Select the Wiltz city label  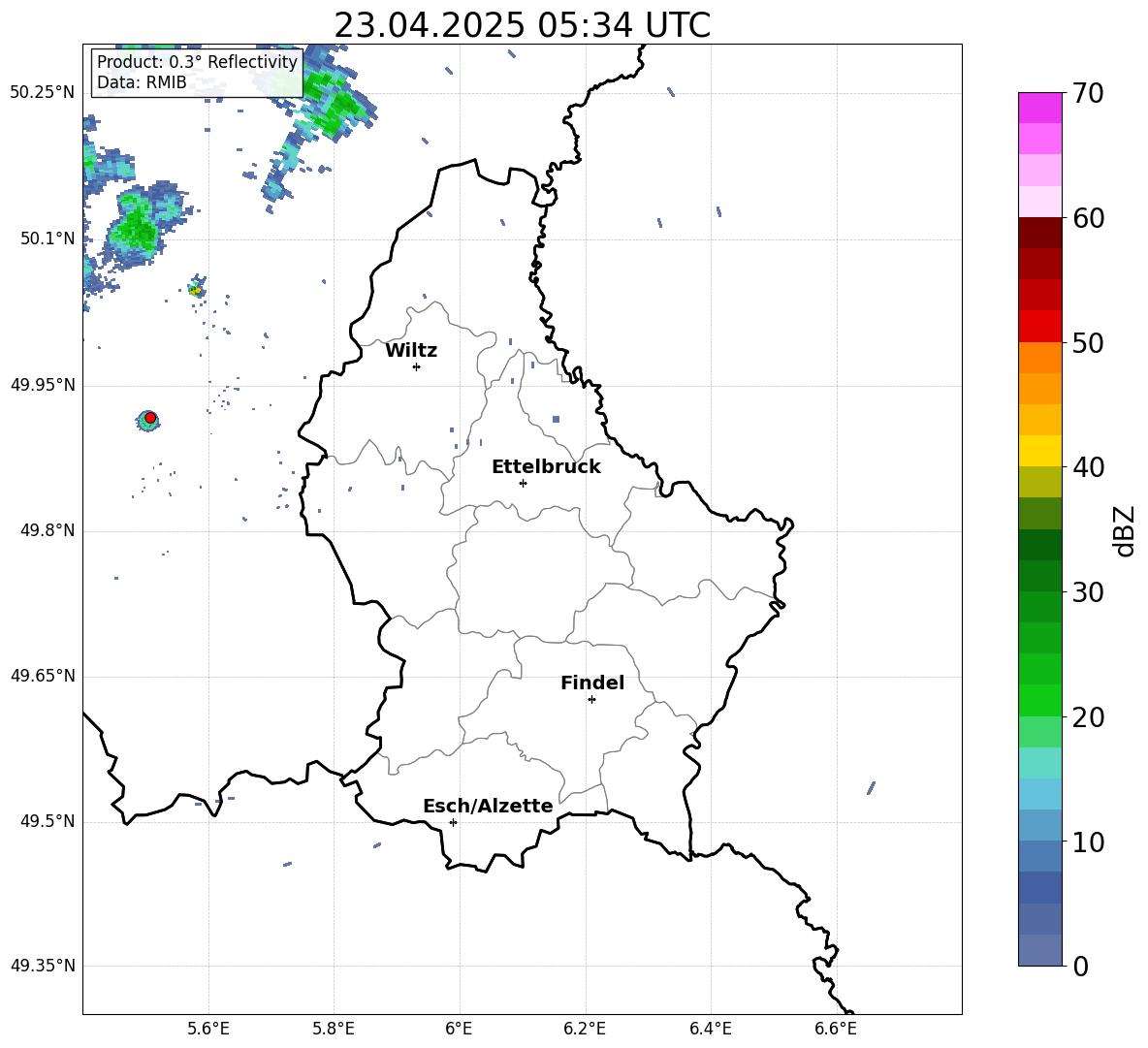pos(411,351)
